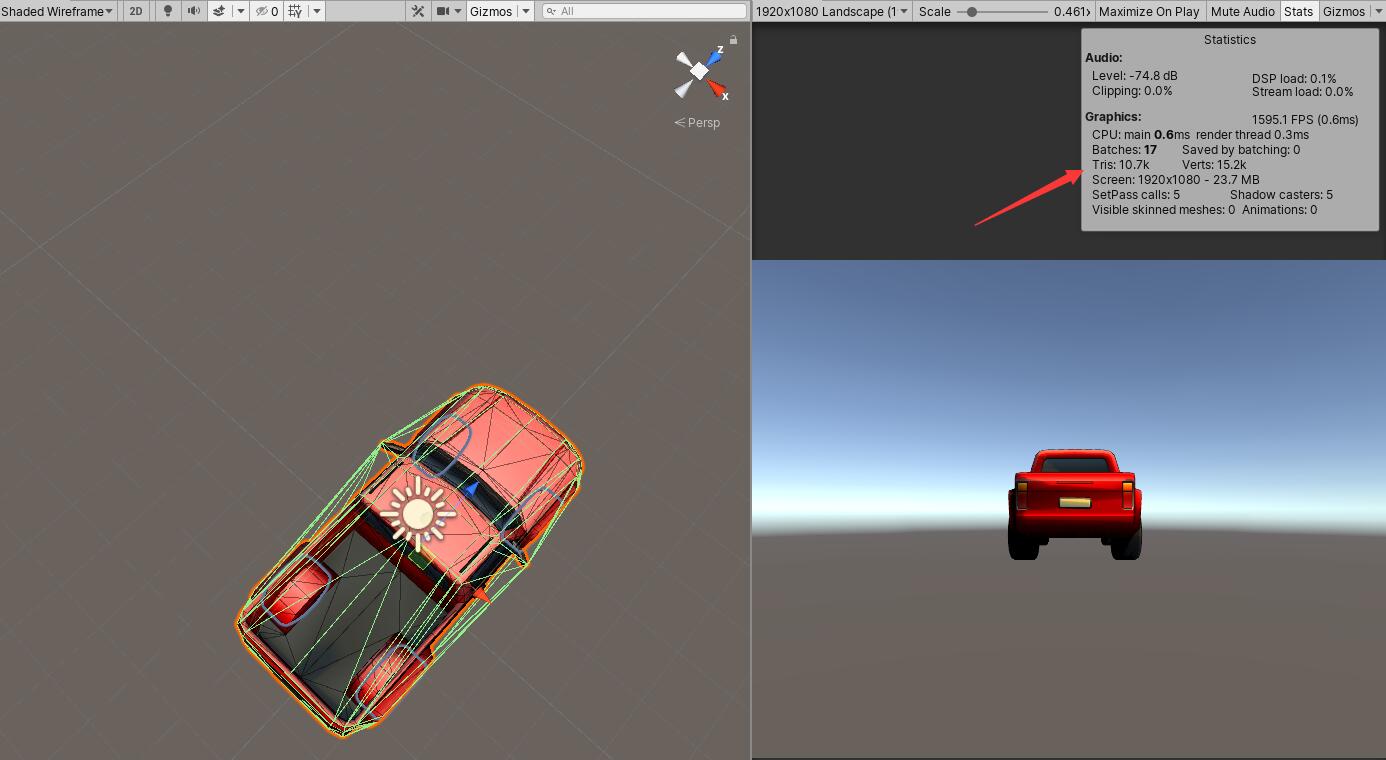Click the Maximize On Play button
Viewport: 1386px width, 760px height.
click(1149, 11)
